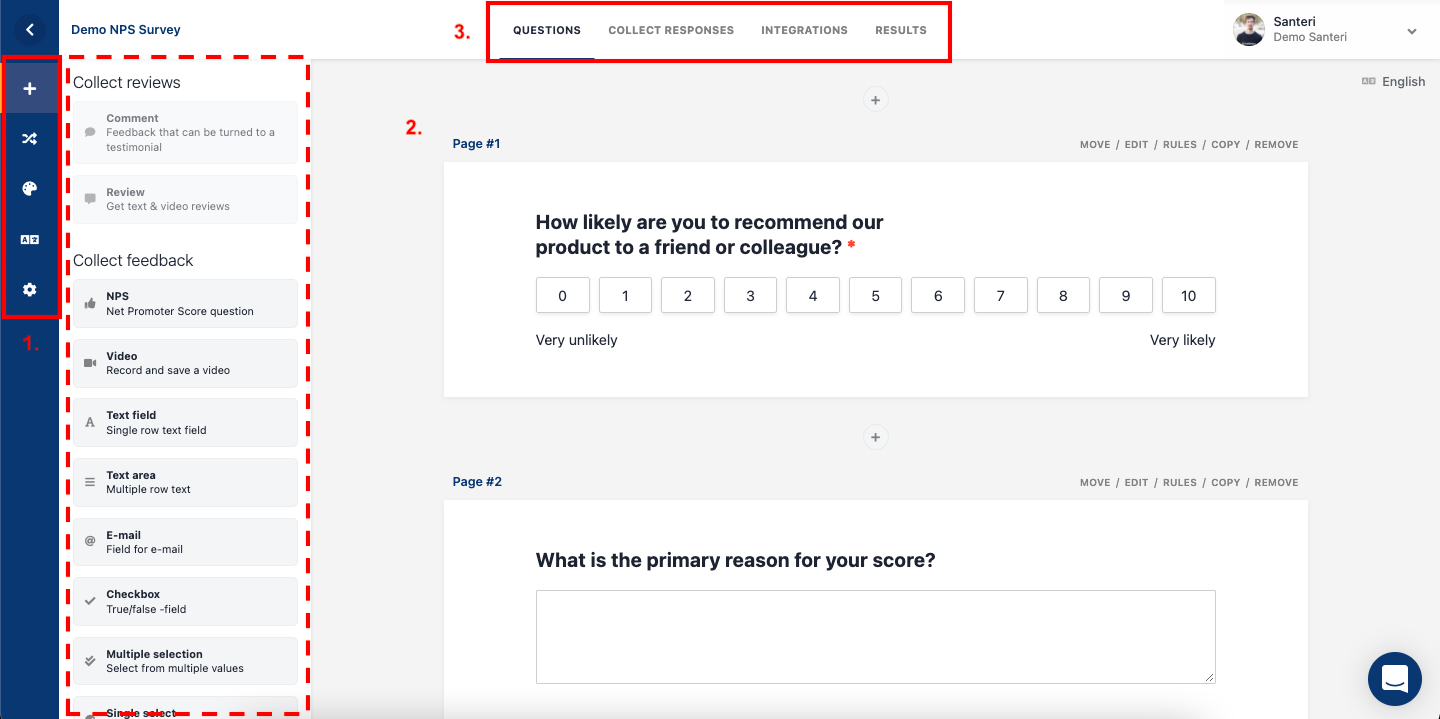Open the English language selector
This screenshot has width=1440, height=719.
1393,82
